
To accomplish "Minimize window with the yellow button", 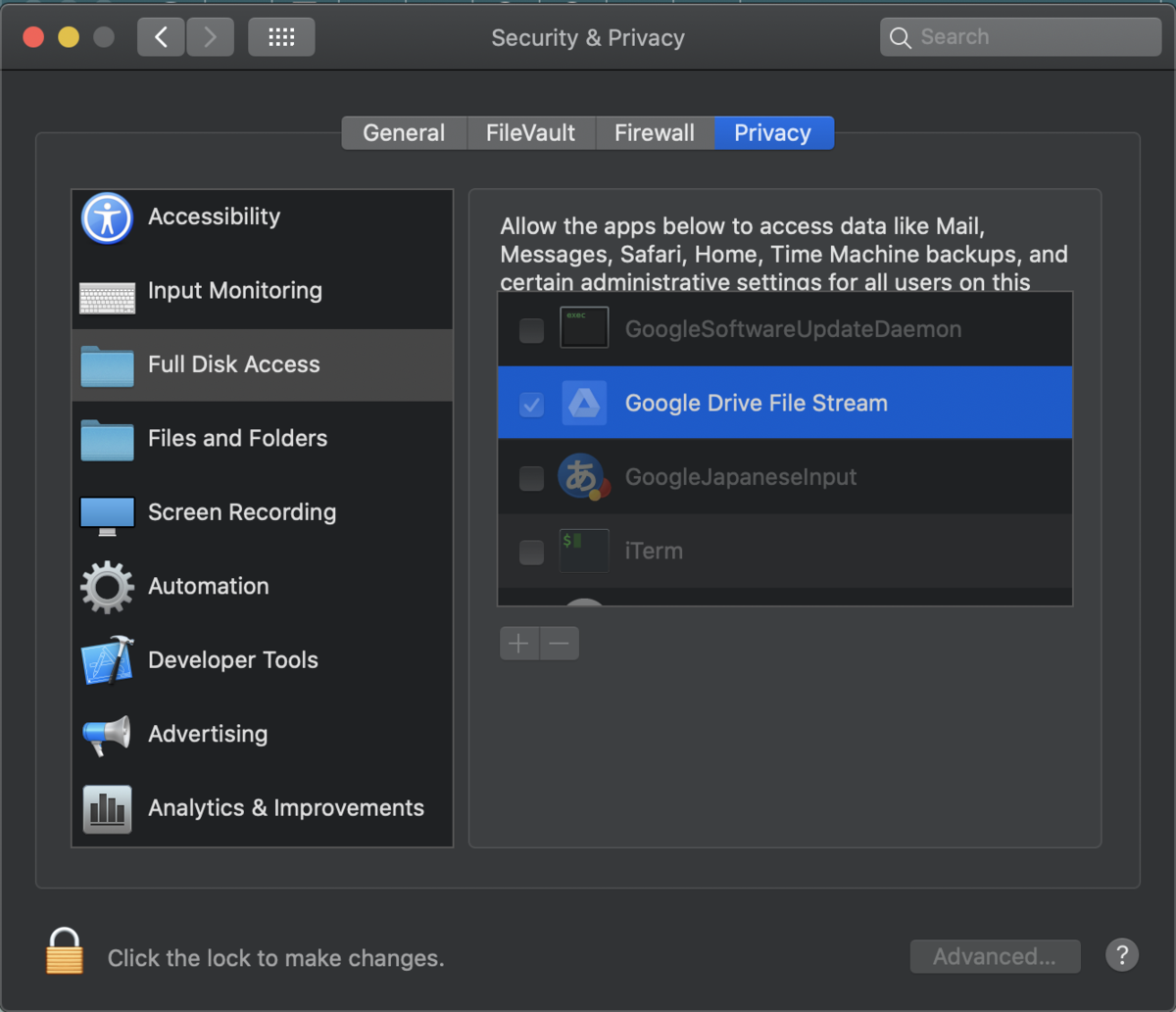I will [x=69, y=37].
